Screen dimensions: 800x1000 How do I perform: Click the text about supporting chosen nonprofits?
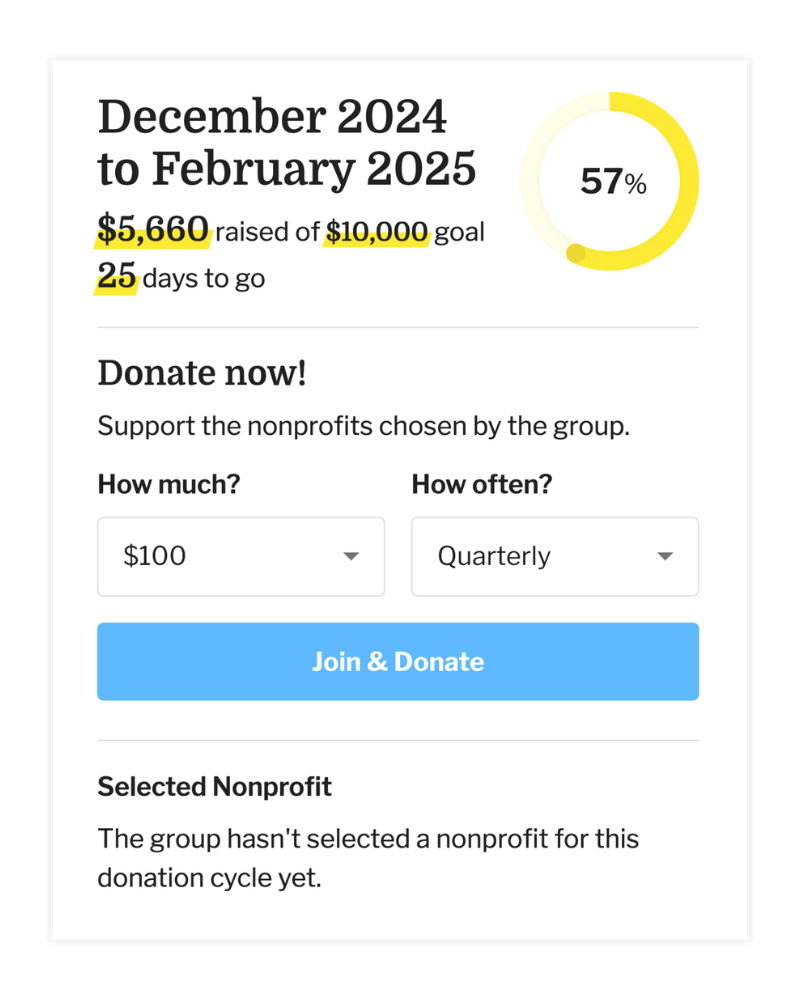click(363, 427)
